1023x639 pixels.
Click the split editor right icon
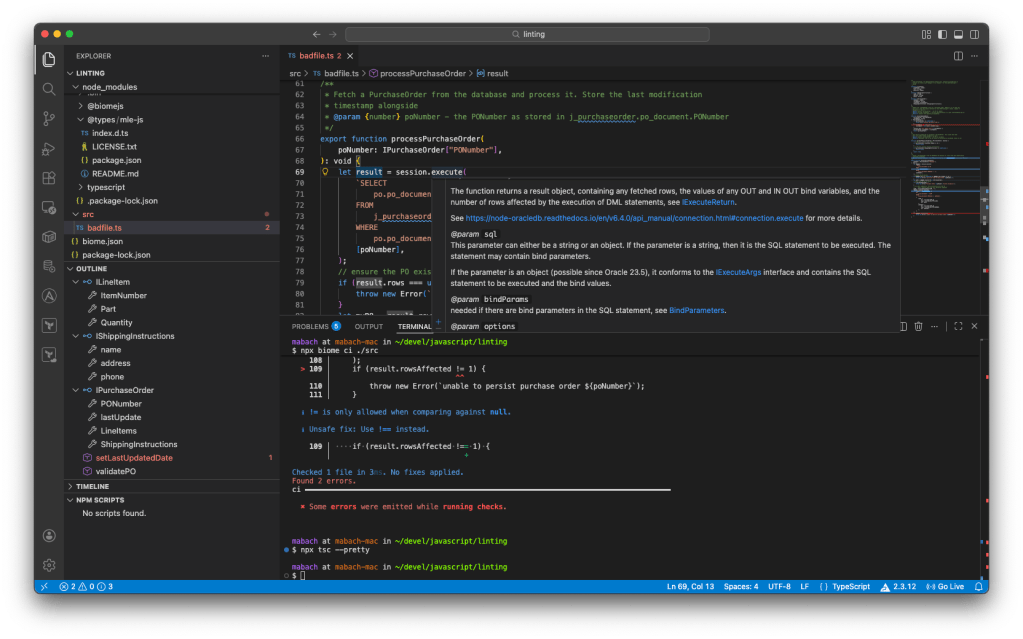tap(958, 56)
